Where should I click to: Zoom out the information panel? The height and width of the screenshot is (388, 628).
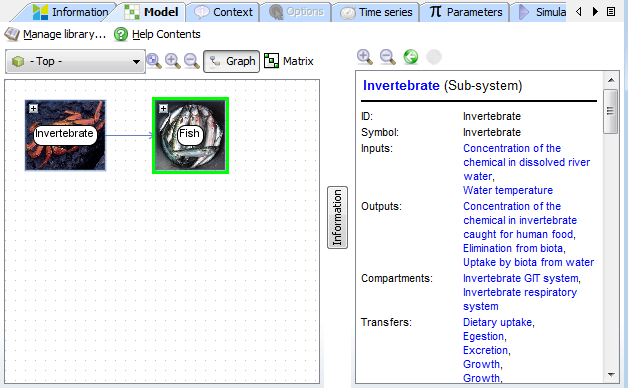387,57
